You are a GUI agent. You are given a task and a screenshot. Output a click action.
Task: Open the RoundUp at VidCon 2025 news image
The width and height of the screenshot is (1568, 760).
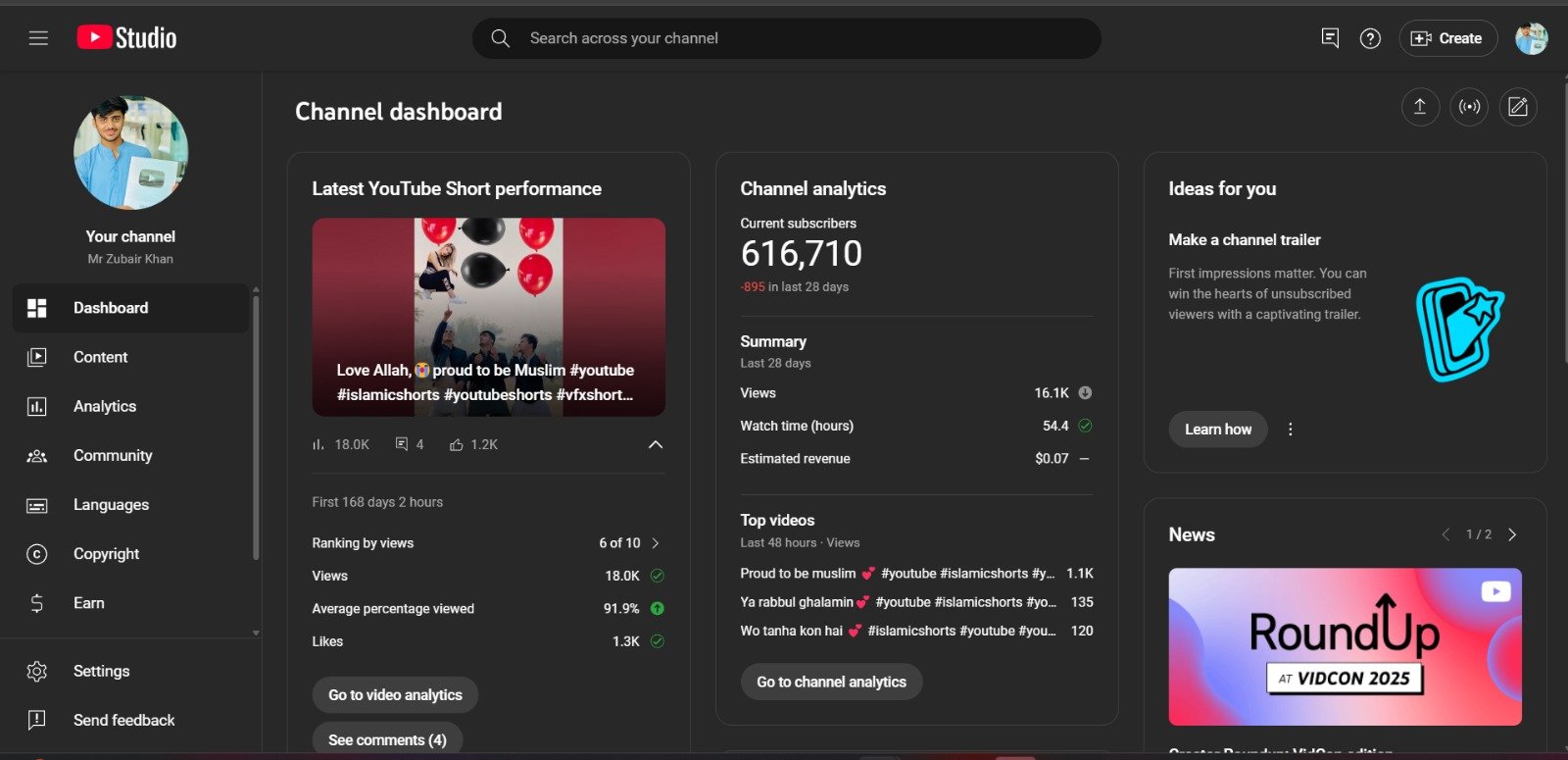coord(1345,647)
